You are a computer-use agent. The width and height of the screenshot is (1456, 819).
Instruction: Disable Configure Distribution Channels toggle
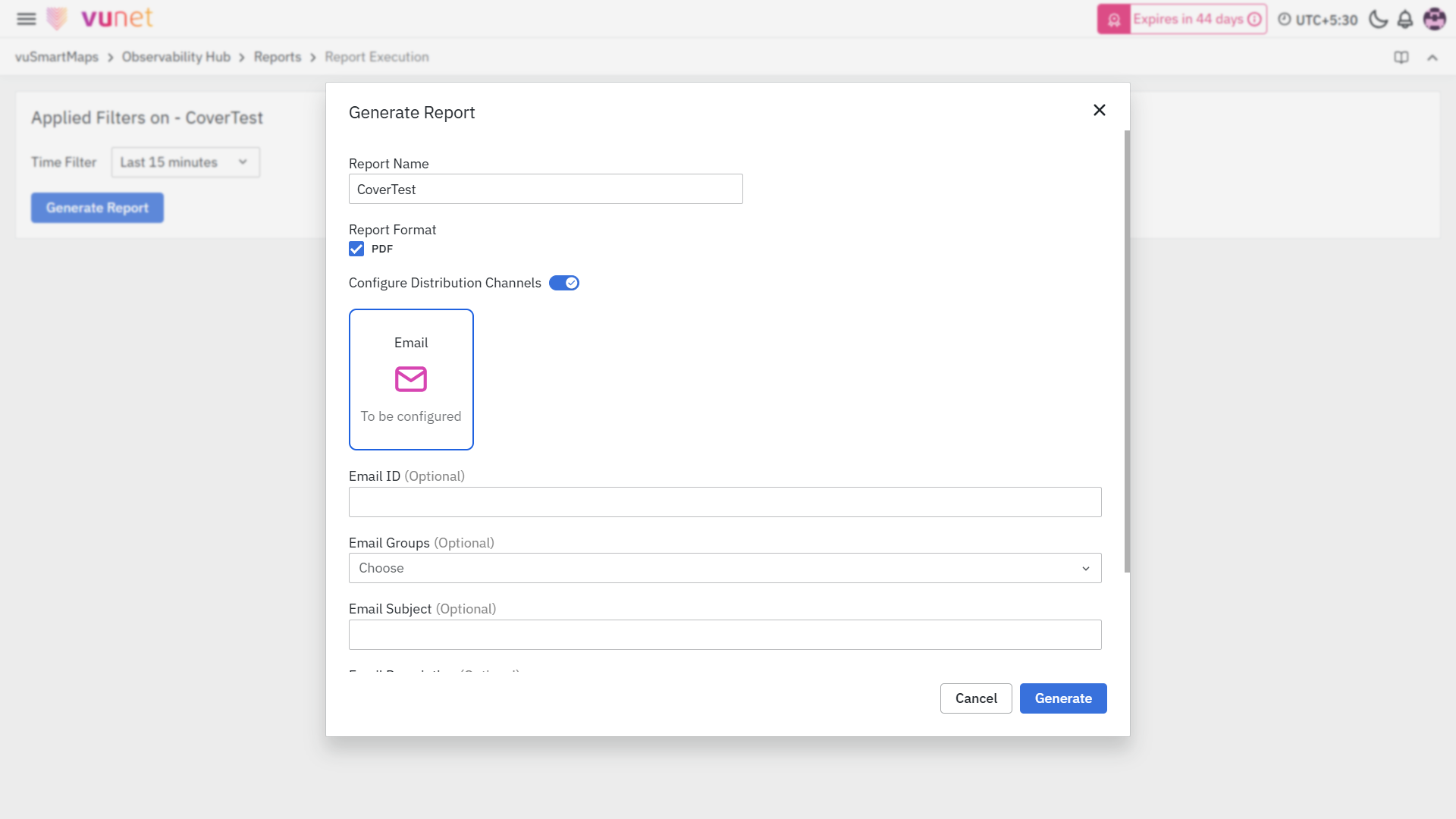[563, 283]
